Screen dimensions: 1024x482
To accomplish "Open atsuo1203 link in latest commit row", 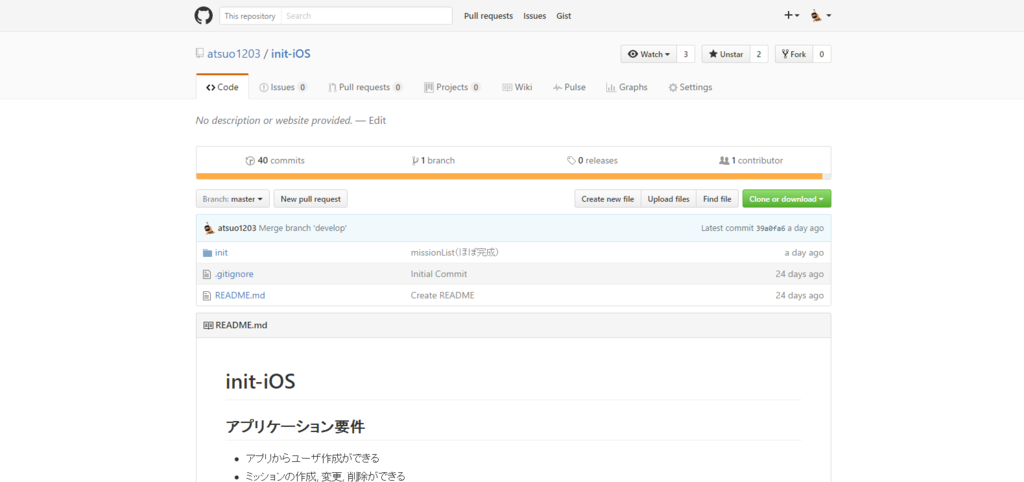I will [237, 229].
